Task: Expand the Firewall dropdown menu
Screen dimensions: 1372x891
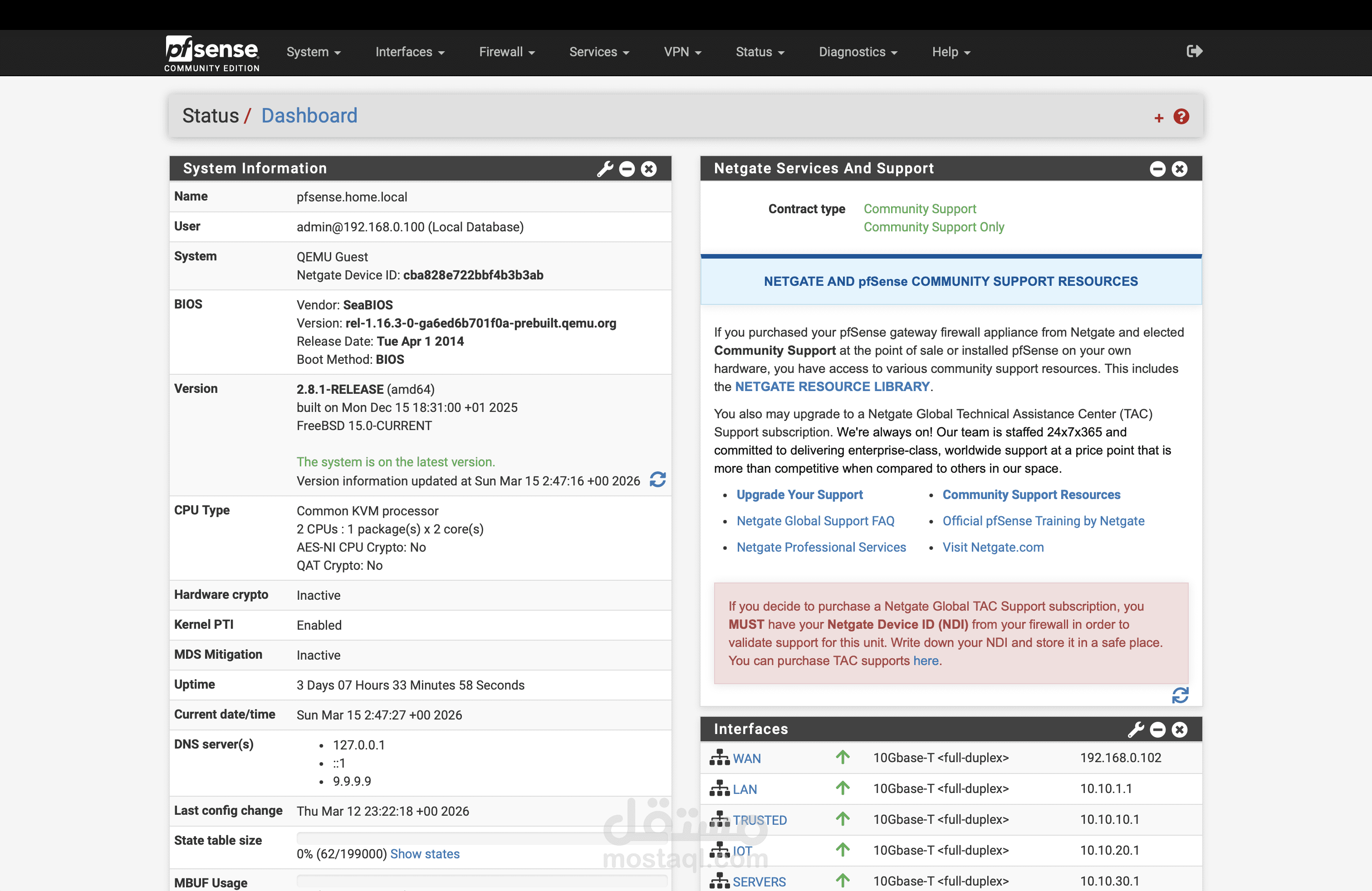Action: pos(507,52)
